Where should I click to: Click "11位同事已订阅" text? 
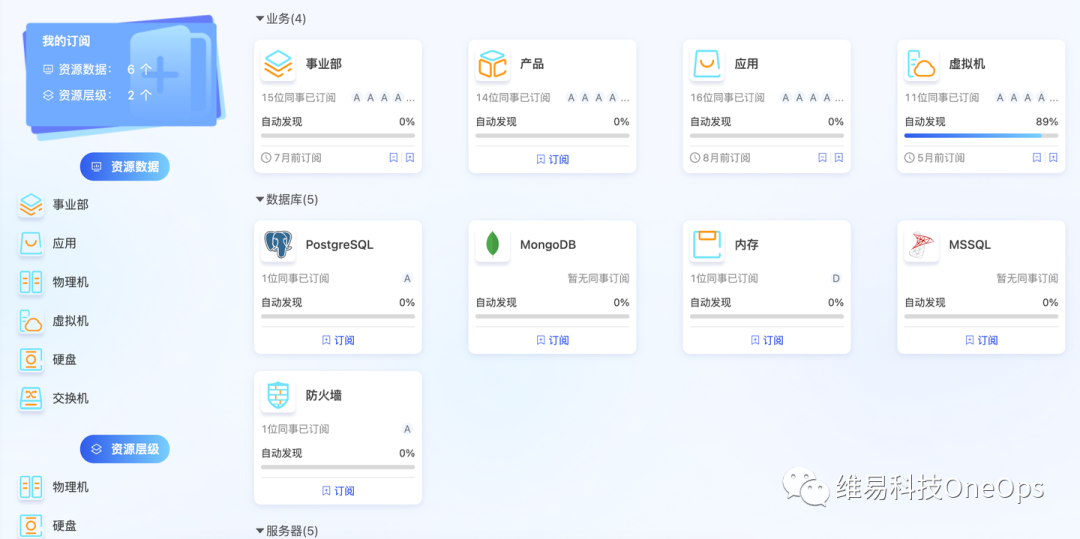point(942,98)
